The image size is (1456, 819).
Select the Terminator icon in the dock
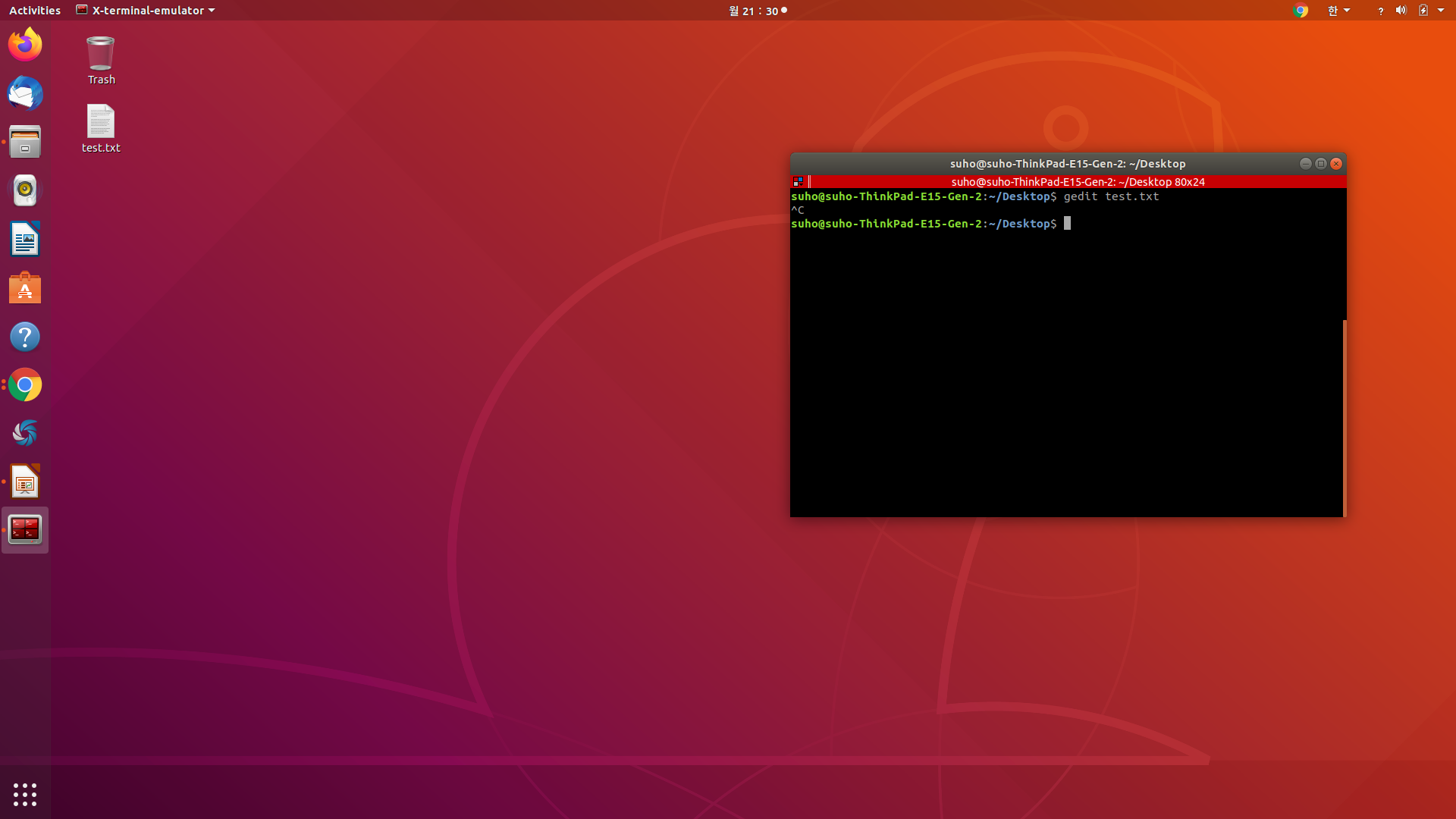tap(25, 530)
